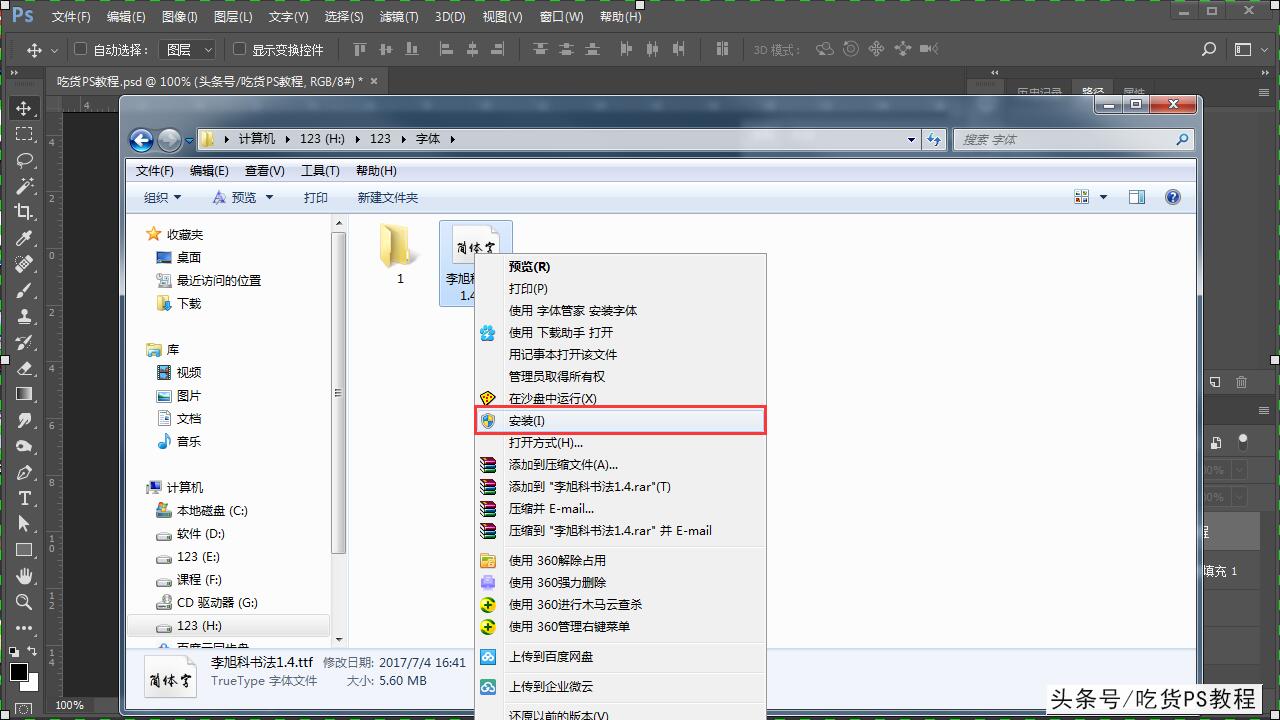
Task: Select the Path Selection tool
Action: point(24,524)
